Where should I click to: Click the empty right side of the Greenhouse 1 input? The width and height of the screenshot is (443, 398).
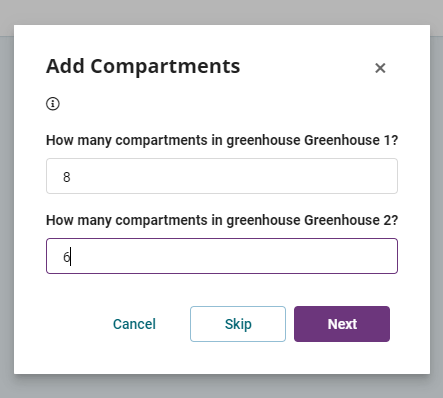click(x=300, y=176)
